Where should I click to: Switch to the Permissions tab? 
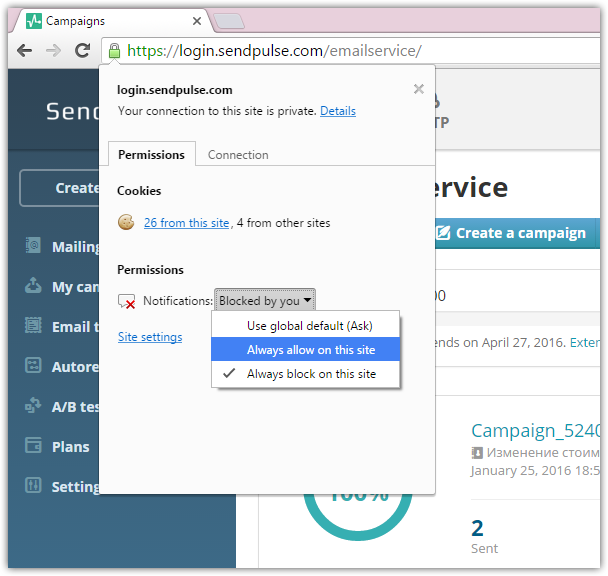point(152,154)
